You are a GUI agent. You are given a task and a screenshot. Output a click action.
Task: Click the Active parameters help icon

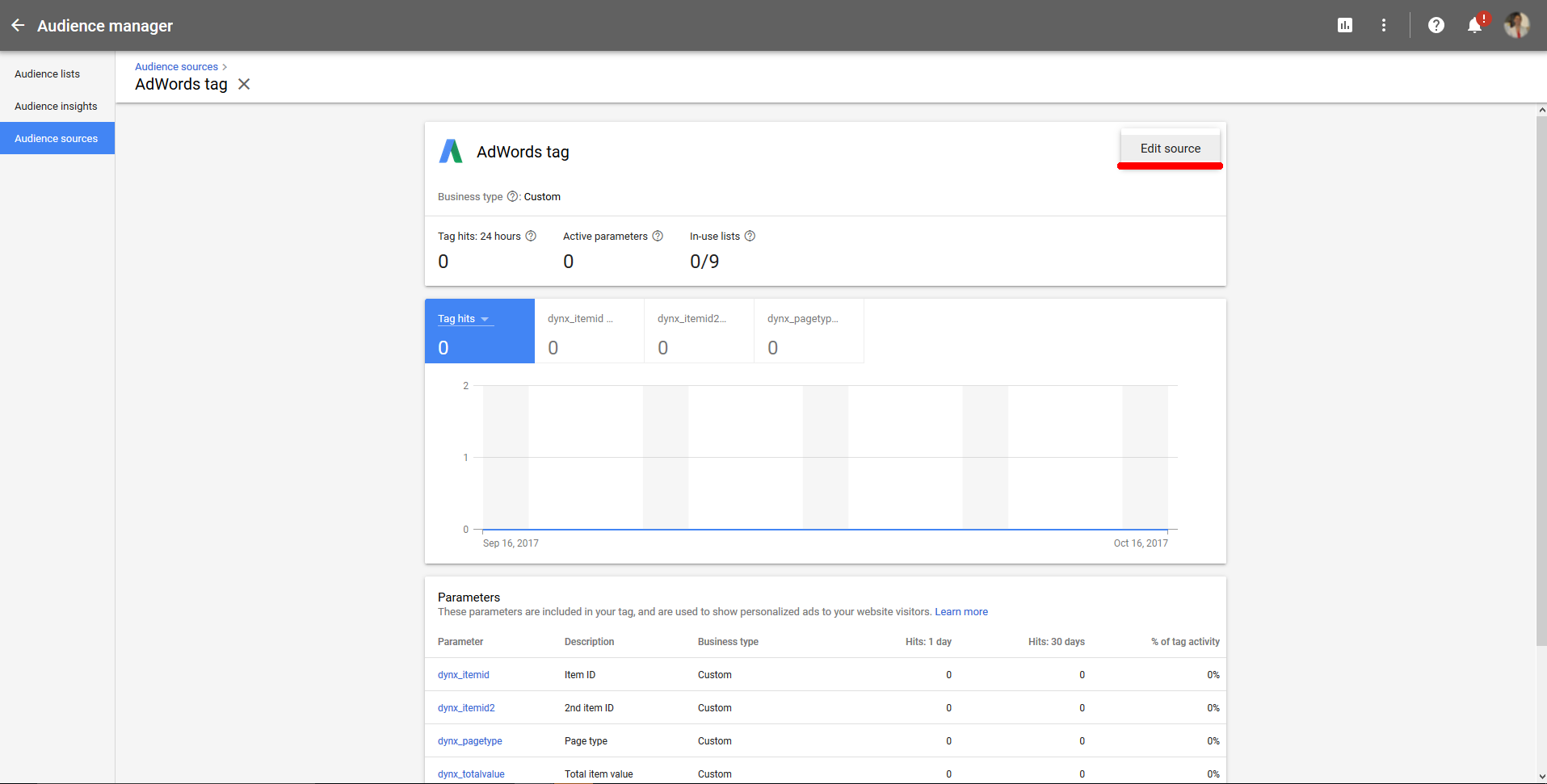[657, 236]
